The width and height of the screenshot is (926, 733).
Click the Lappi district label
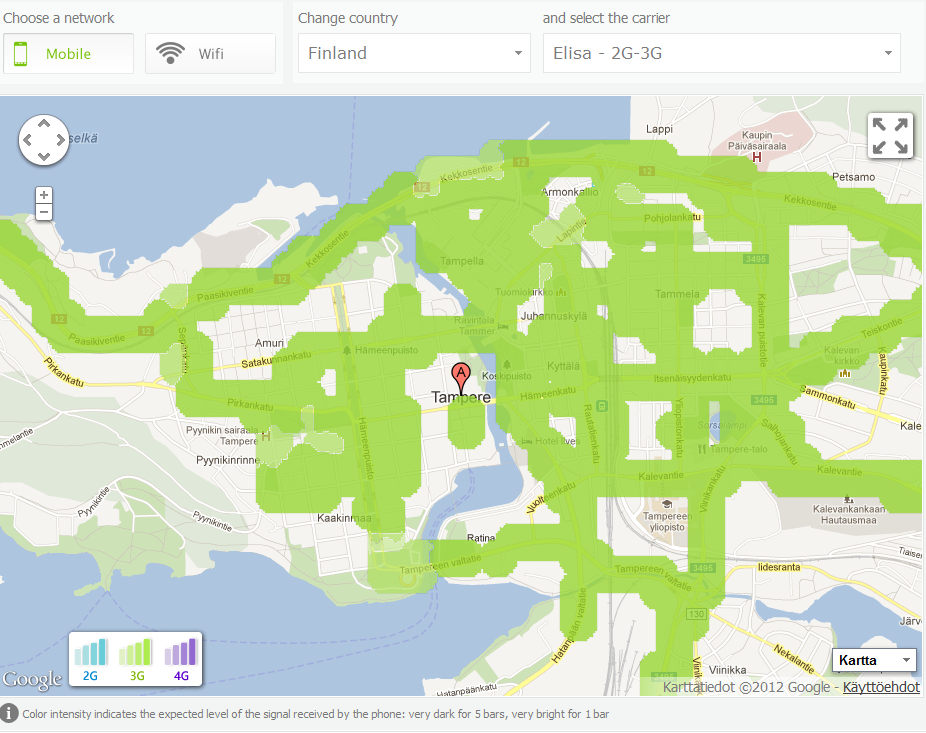(659, 129)
